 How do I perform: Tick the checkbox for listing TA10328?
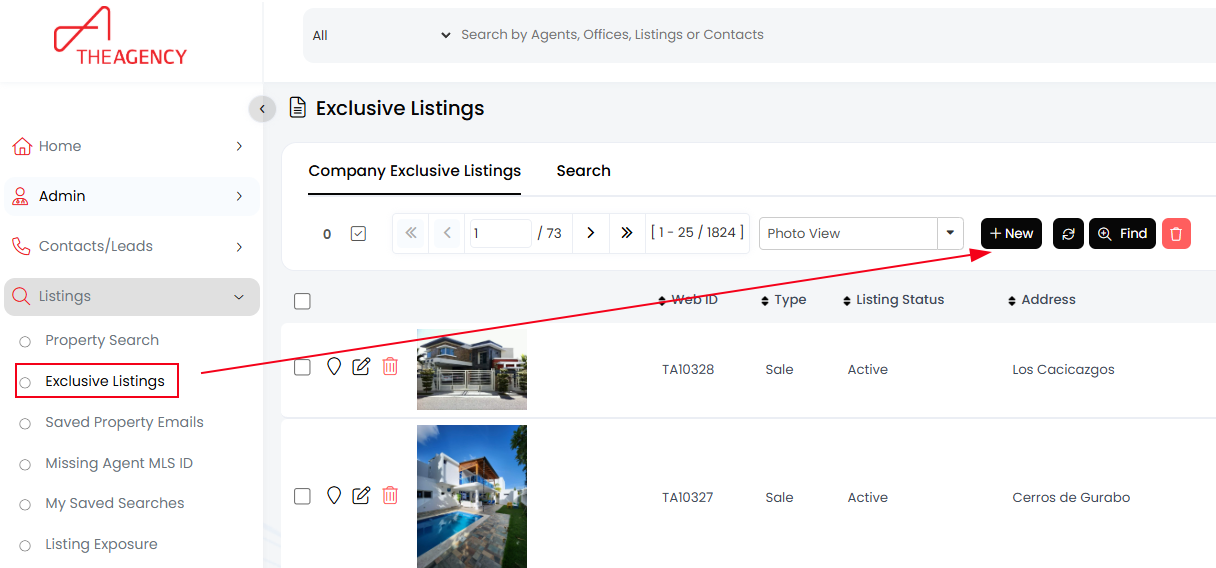click(302, 368)
